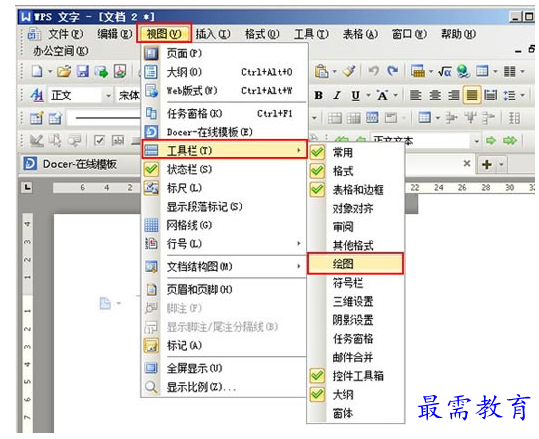Image resolution: width=539 pixels, height=439 pixels.
Task: Open the 表格 menu
Action: point(360,34)
